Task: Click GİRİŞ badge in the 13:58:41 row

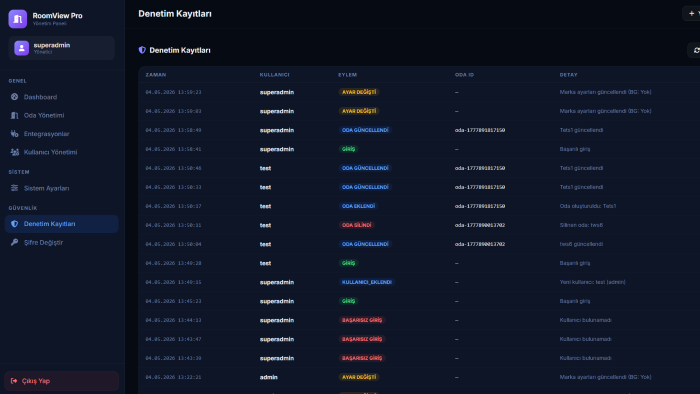Action: tap(348, 149)
